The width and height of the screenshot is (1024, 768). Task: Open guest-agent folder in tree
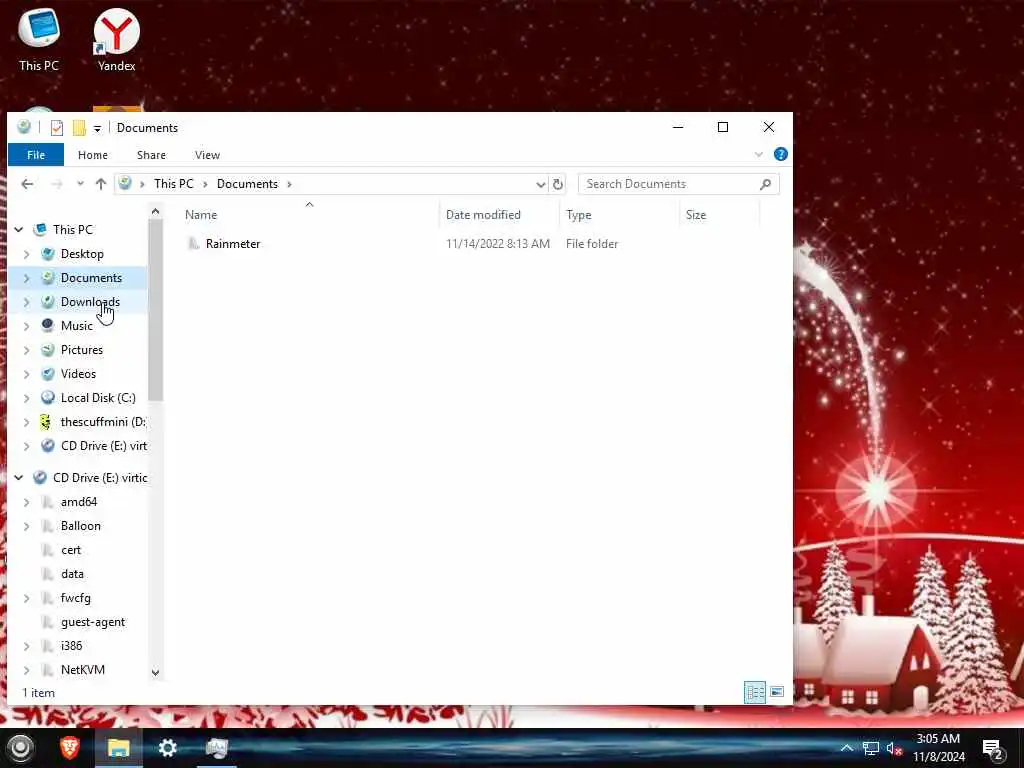(93, 622)
